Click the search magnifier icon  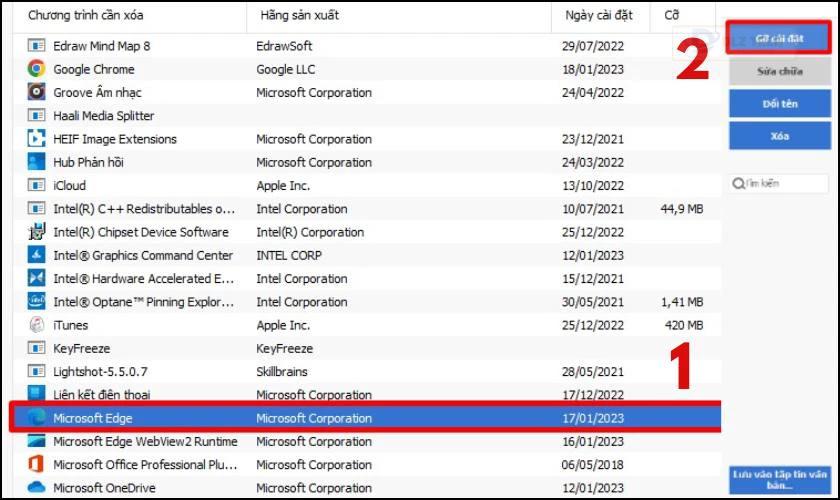[x=738, y=183]
